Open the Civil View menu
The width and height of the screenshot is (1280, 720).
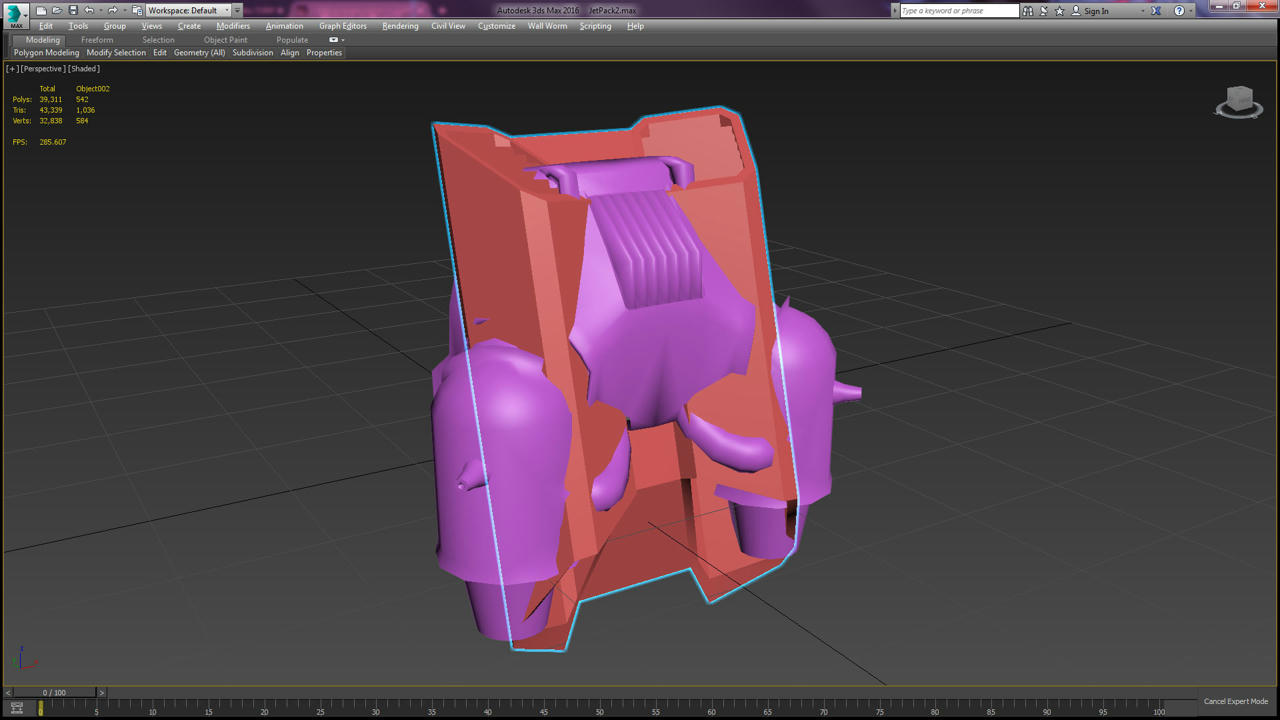448,26
